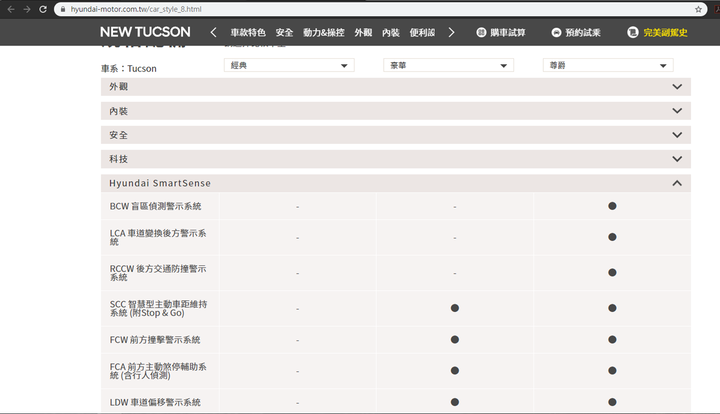Expand the 外觀 spec section
This screenshot has height=414, width=720.
click(396, 87)
